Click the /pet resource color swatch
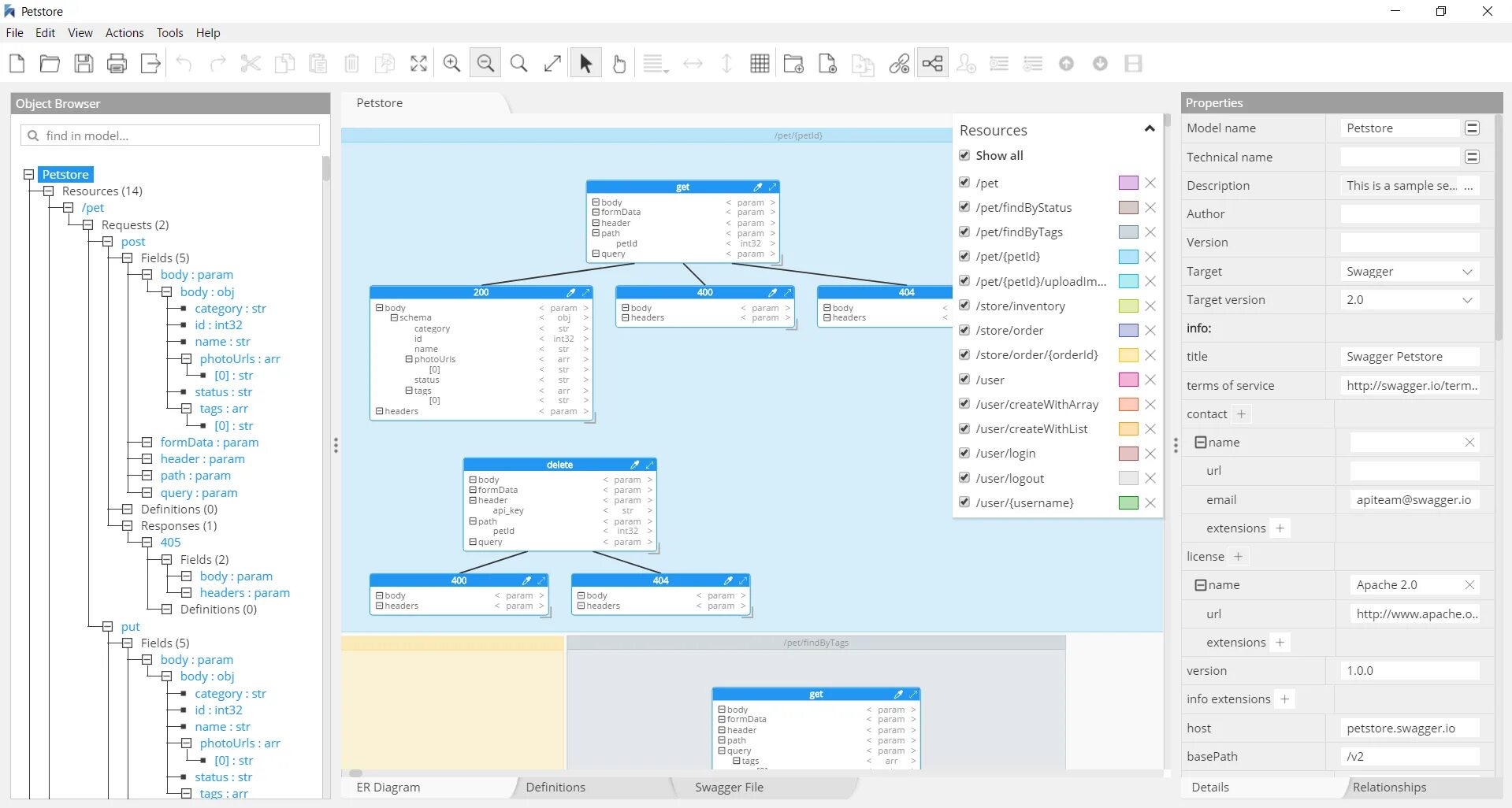 (x=1127, y=182)
